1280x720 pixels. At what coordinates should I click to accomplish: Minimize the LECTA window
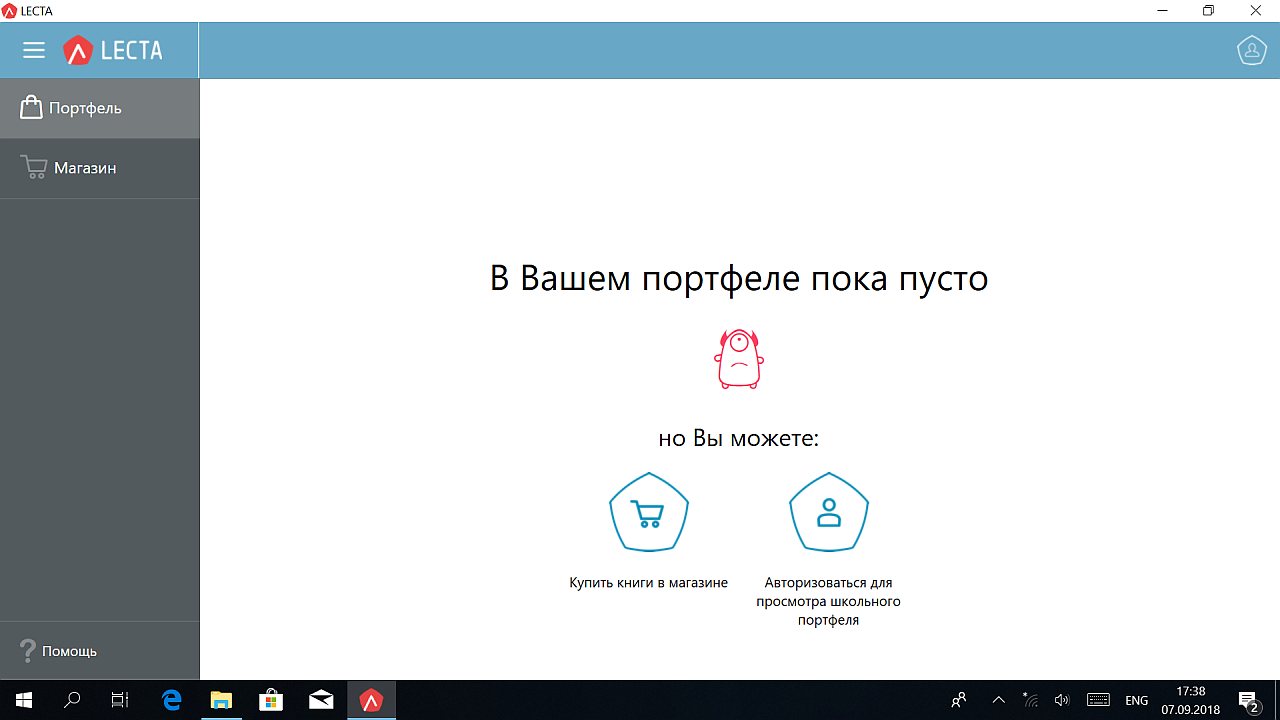1162,11
